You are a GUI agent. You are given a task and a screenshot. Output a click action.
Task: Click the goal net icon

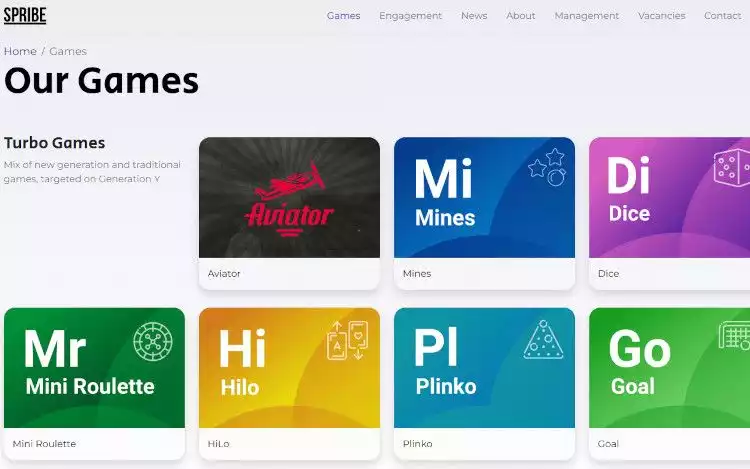click(x=735, y=335)
